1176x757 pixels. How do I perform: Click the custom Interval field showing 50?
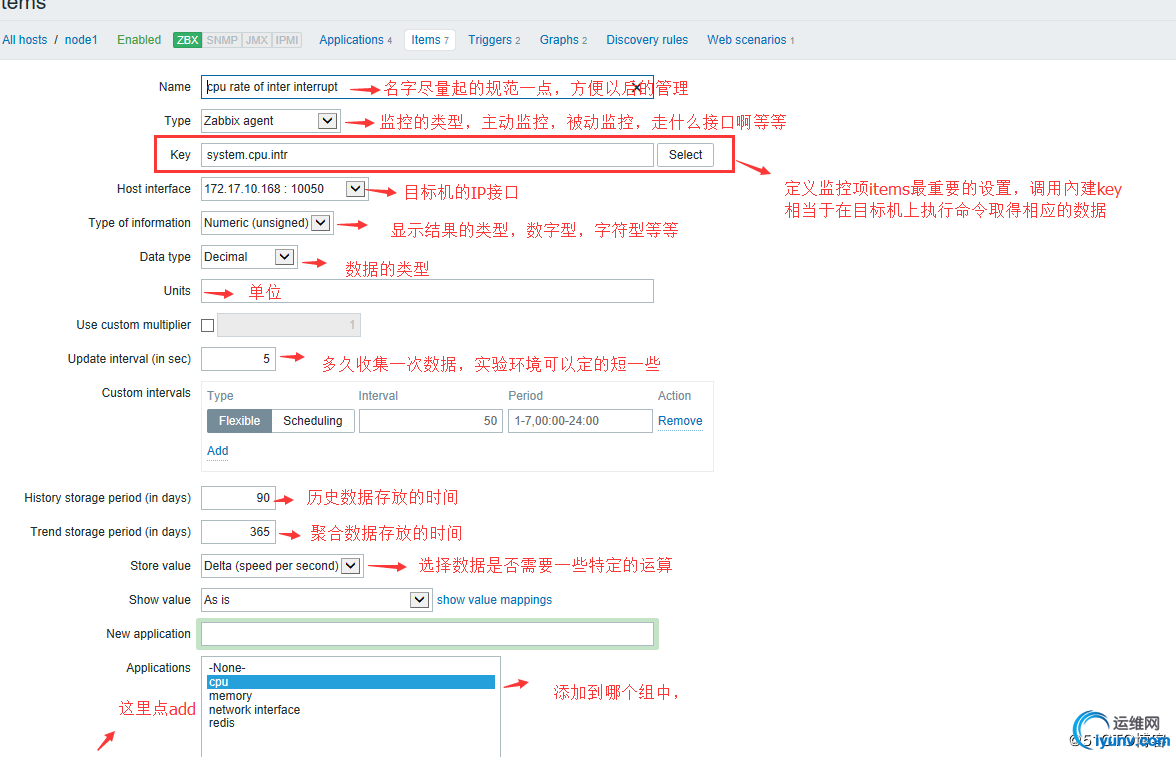(x=430, y=421)
